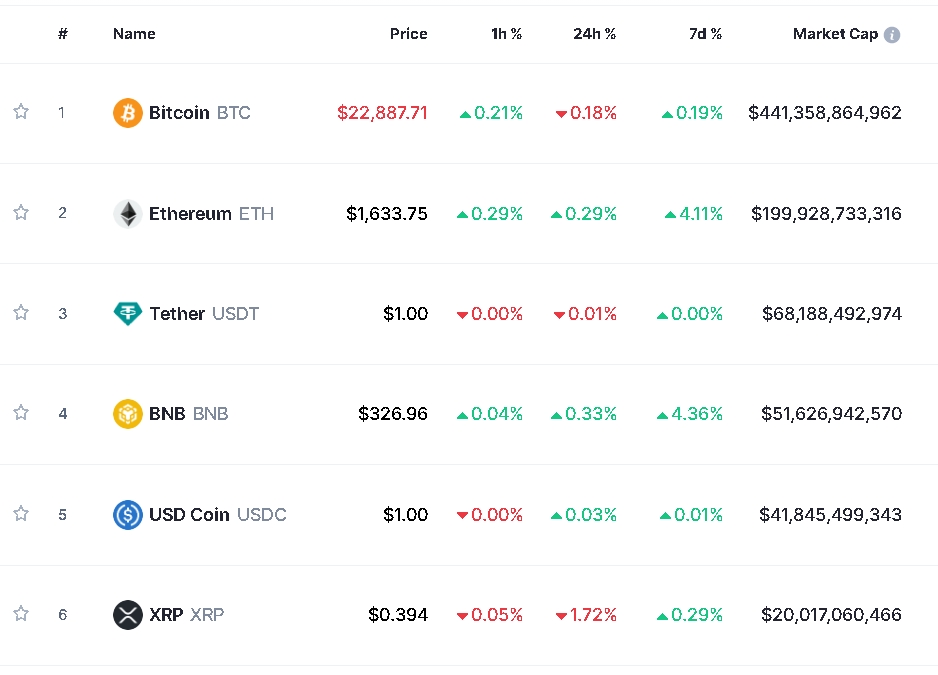Click the BNB logo icon
The height and width of the screenshot is (675, 938).
click(128, 414)
